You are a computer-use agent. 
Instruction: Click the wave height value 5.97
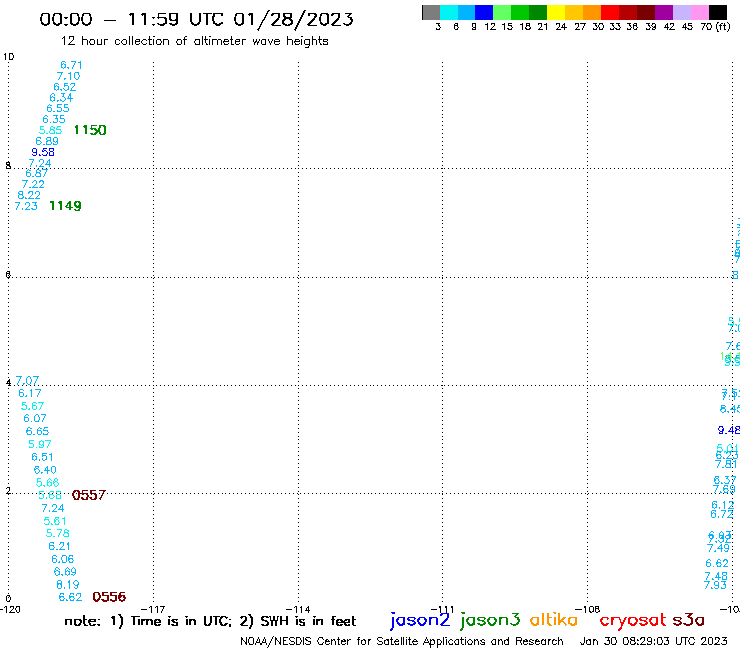click(40, 444)
